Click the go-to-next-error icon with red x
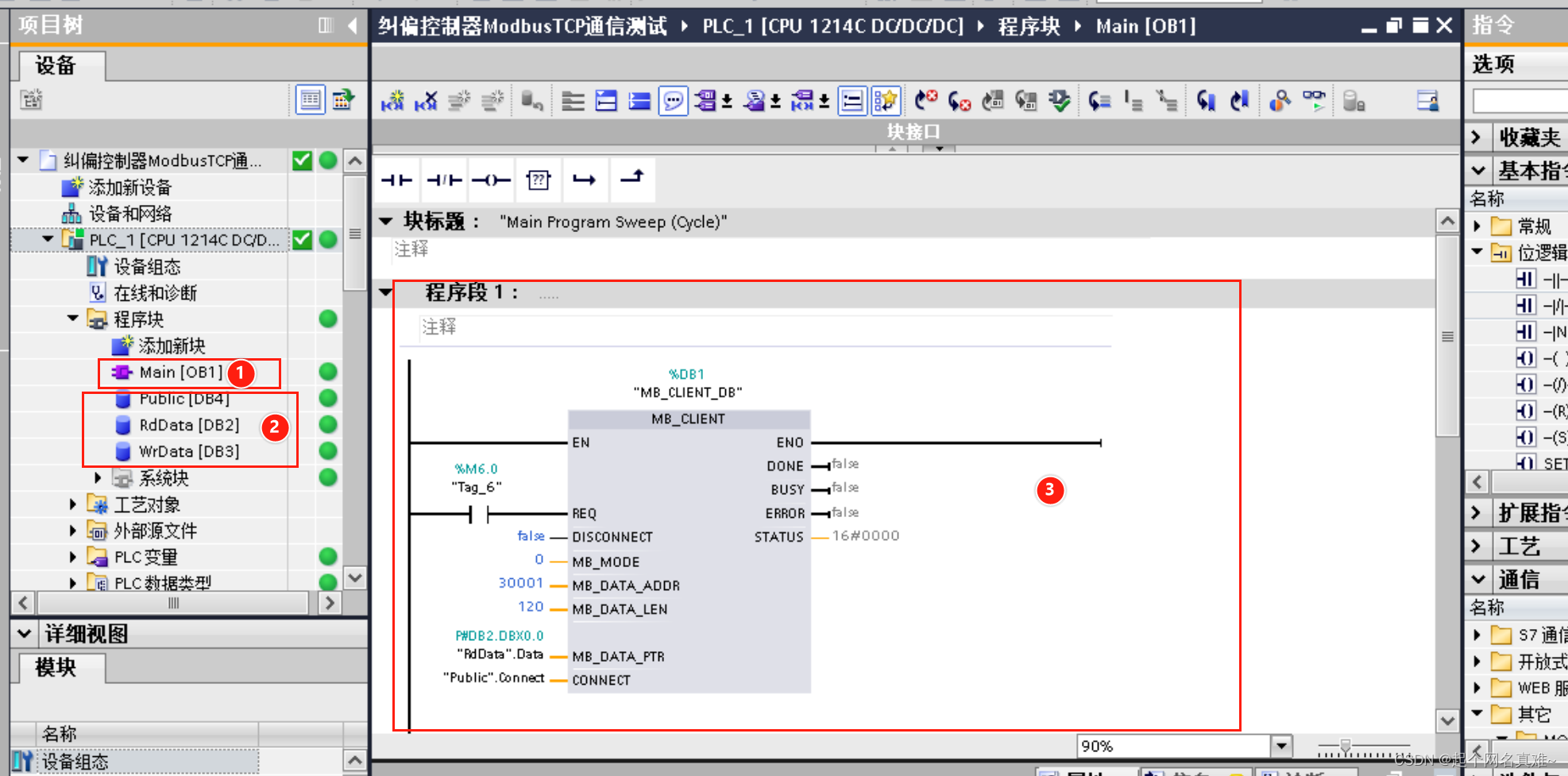This screenshot has width=1568, height=776. point(959,101)
